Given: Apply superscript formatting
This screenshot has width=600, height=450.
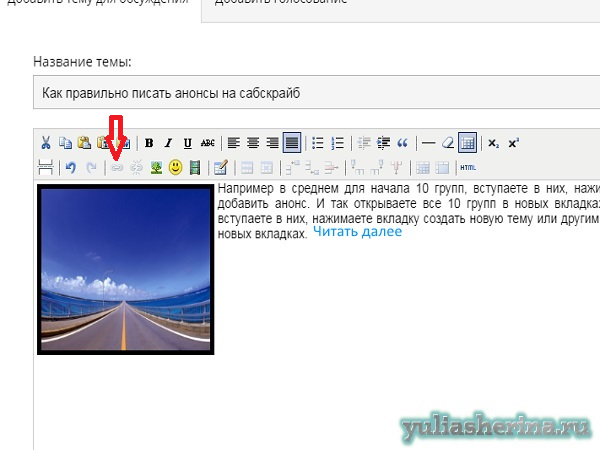Looking at the screenshot, I should (x=513, y=143).
